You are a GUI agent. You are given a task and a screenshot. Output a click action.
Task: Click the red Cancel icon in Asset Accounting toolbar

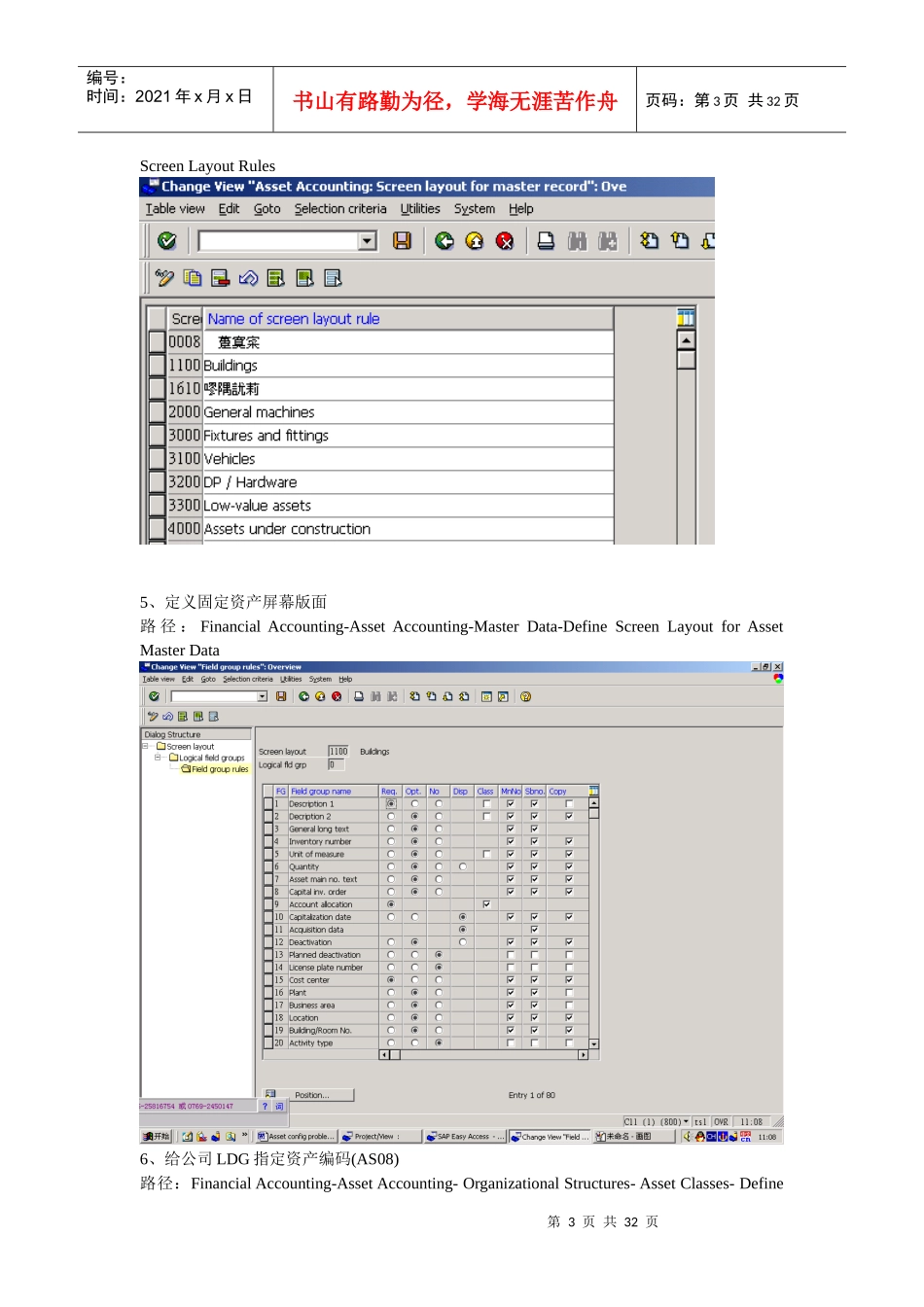coord(505,240)
